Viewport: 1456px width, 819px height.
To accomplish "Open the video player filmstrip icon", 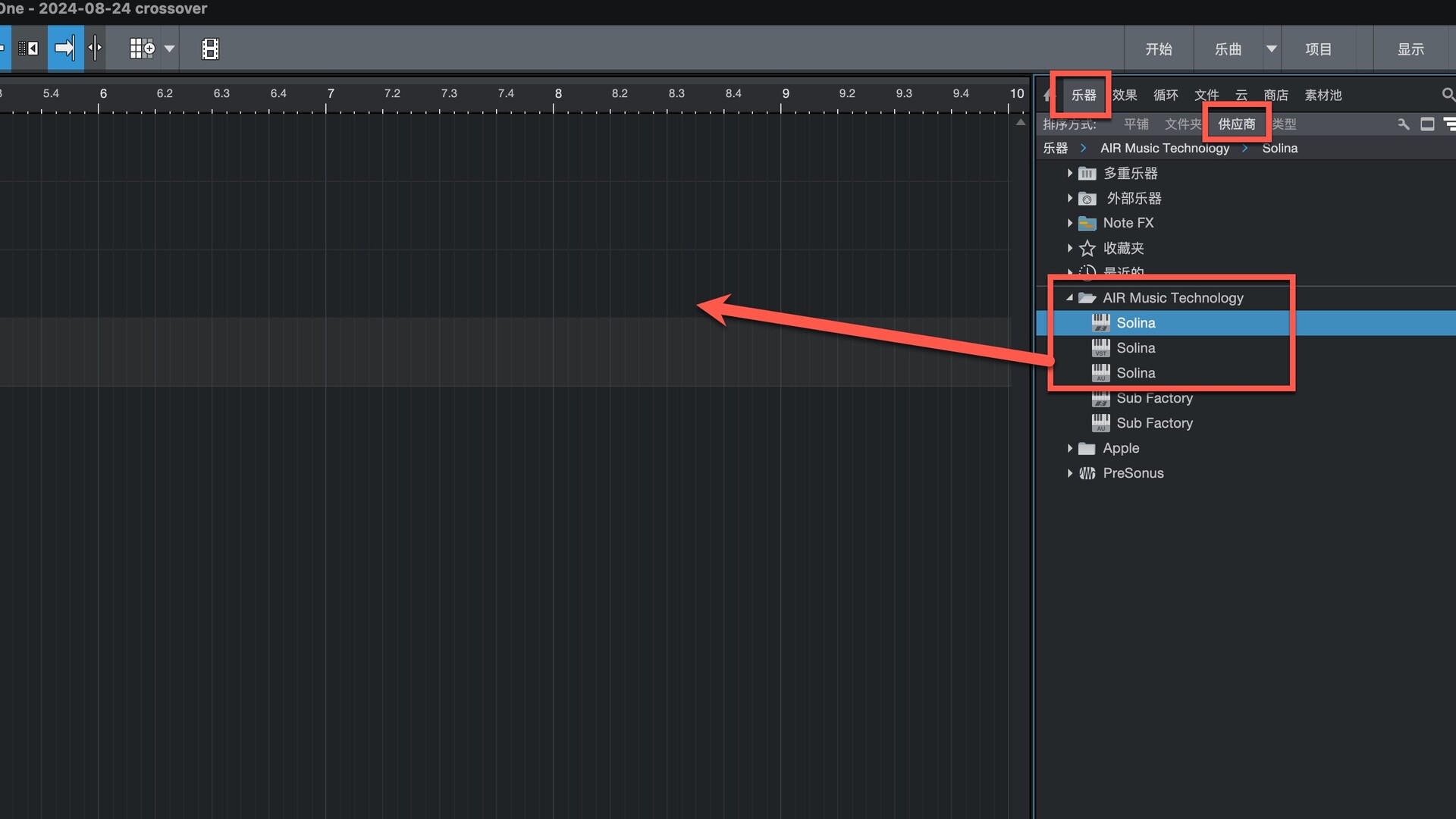I will [x=210, y=49].
